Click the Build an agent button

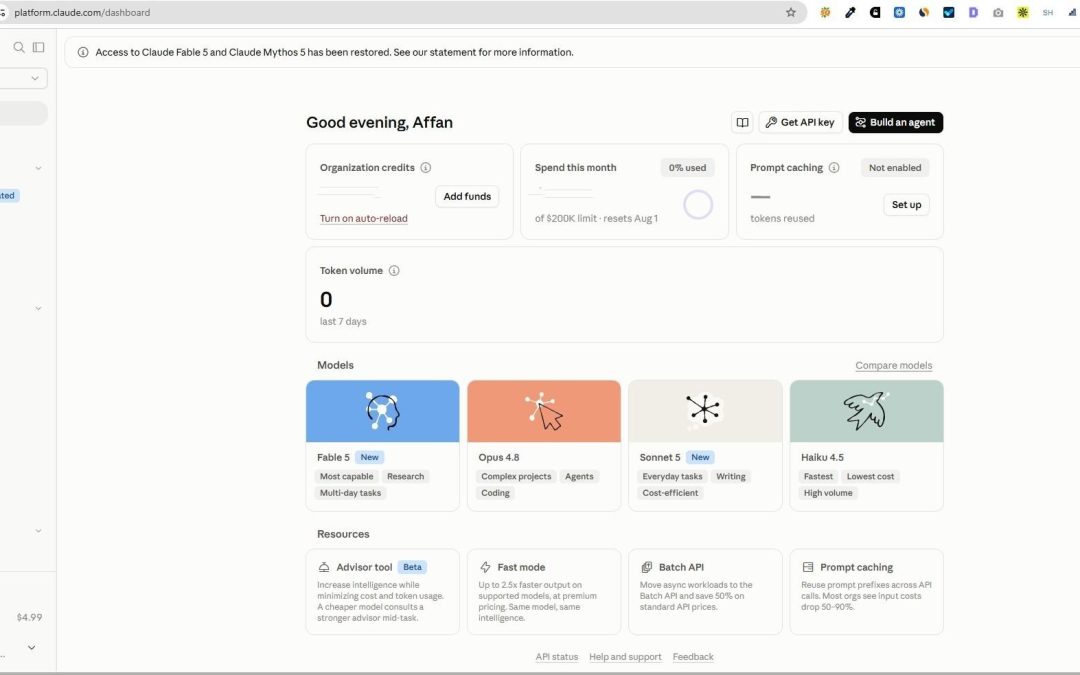click(x=895, y=123)
